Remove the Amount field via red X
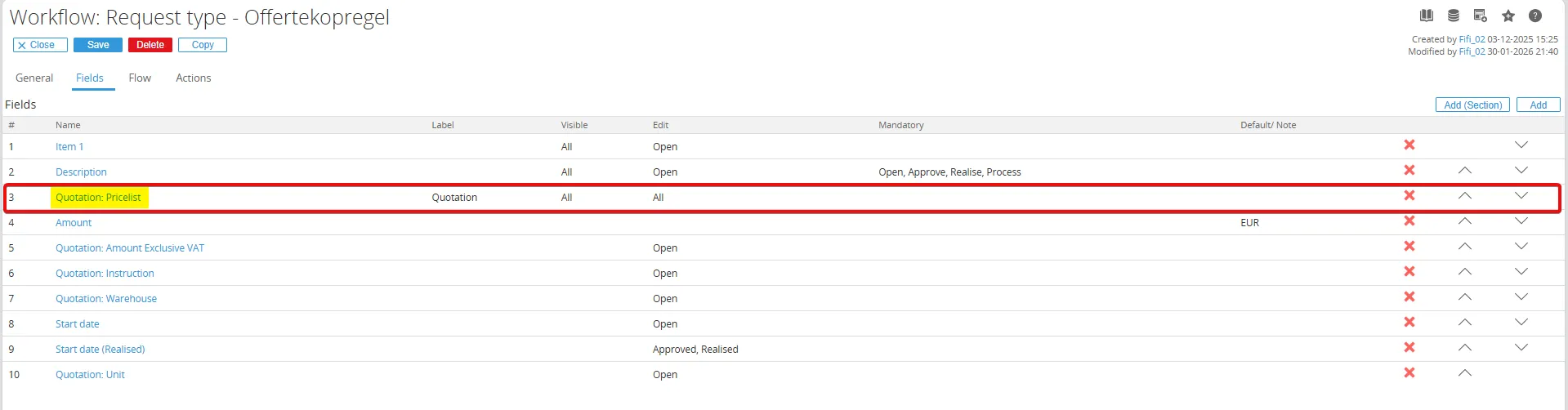The height and width of the screenshot is (410, 1568). tap(1409, 221)
